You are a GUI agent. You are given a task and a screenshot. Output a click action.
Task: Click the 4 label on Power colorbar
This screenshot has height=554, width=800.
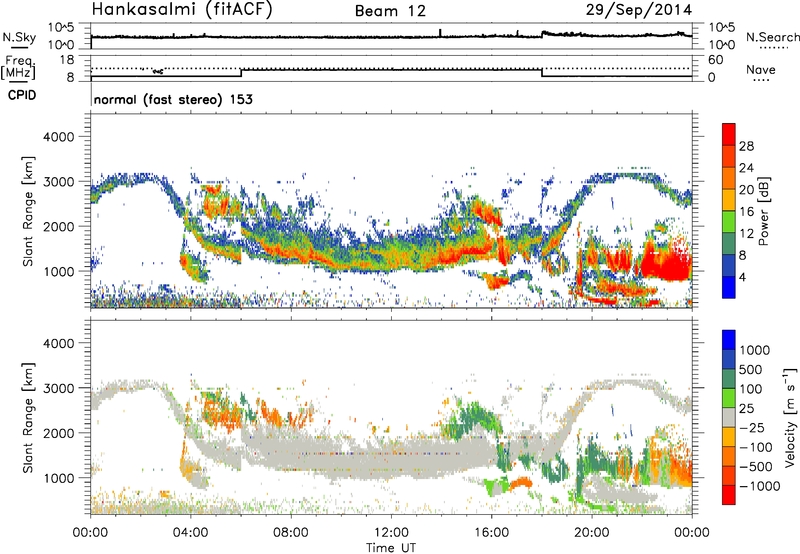click(x=743, y=277)
